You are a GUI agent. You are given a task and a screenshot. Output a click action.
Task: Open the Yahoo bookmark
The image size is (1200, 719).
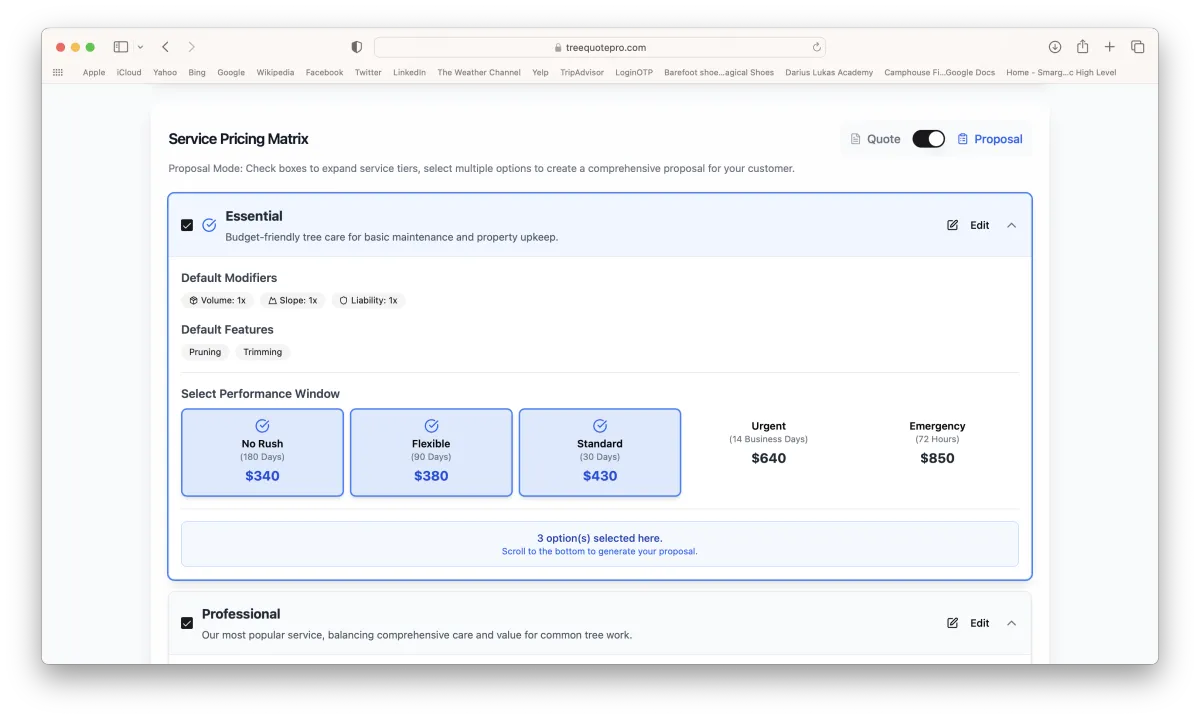coord(165,72)
